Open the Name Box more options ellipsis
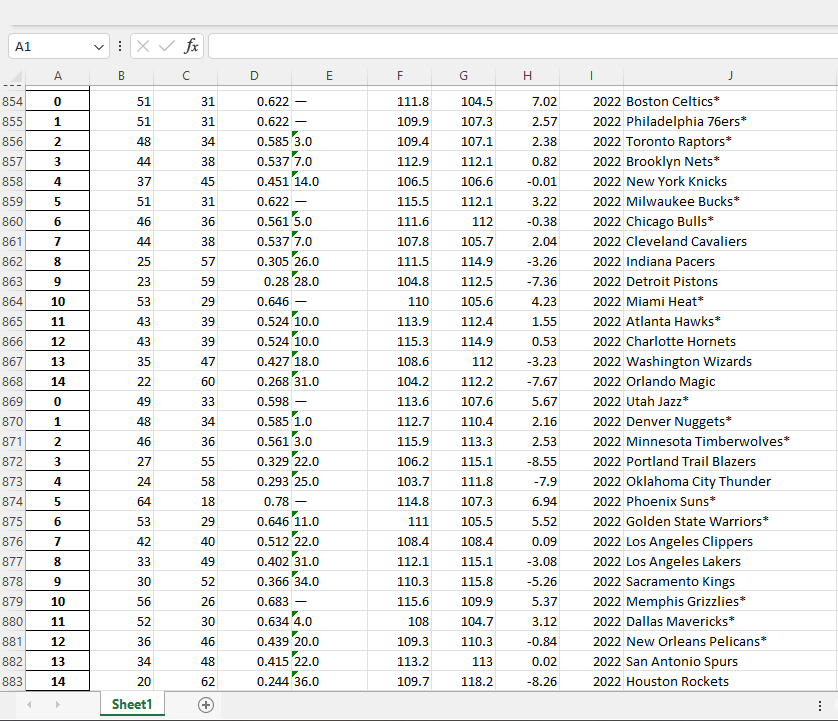Viewport: 838px width, 721px height. coord(118,45)
